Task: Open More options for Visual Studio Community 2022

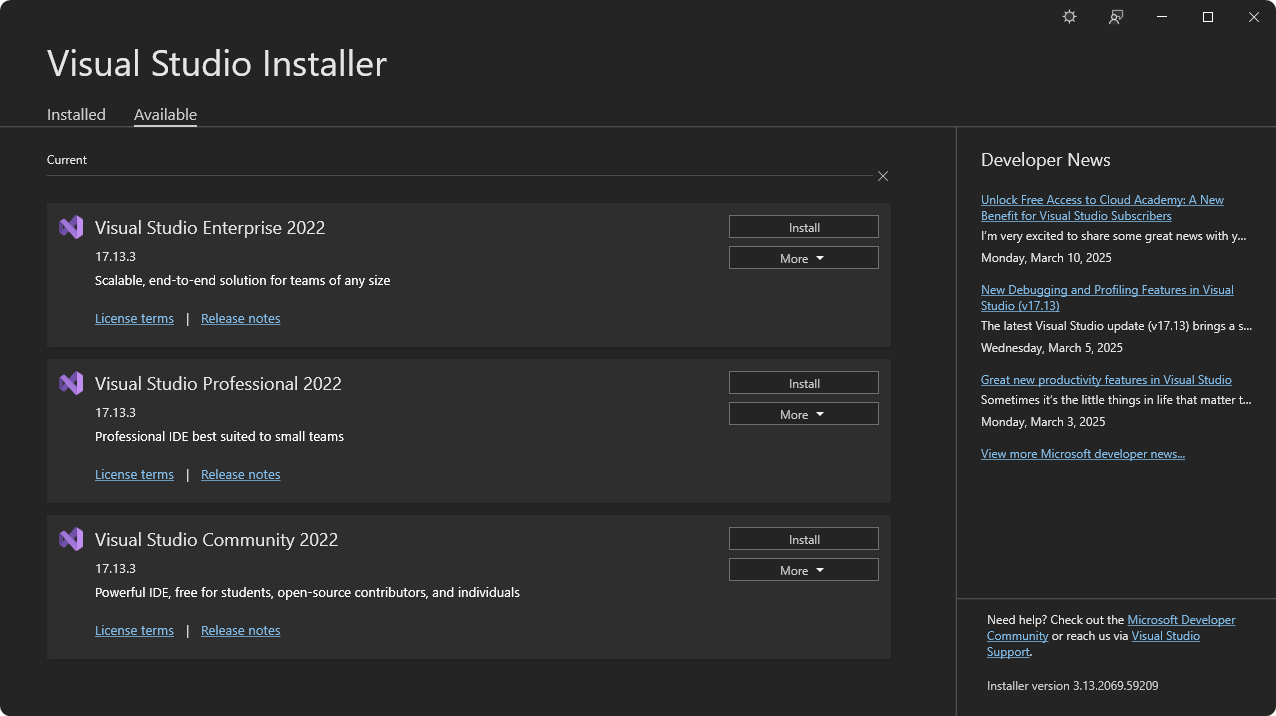Action: coord(803,569)
